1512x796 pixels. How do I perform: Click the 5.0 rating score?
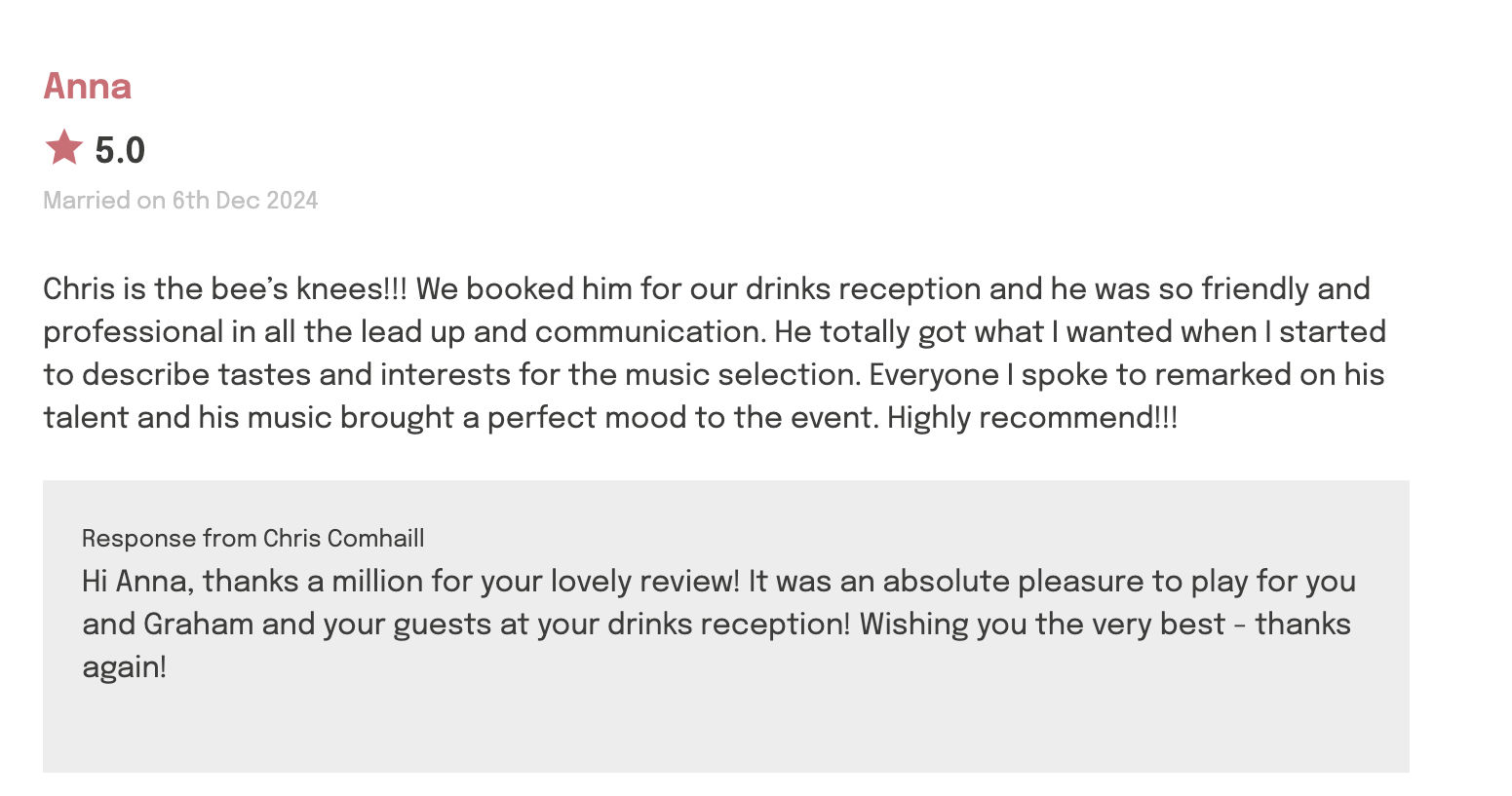coord(120,151)
